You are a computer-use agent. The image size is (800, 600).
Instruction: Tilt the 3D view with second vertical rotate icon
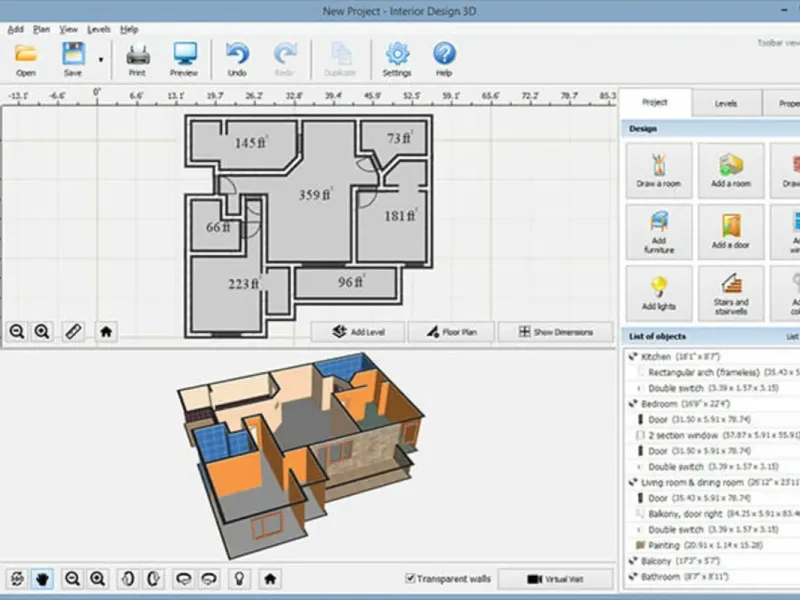click(x=153, y=579)
